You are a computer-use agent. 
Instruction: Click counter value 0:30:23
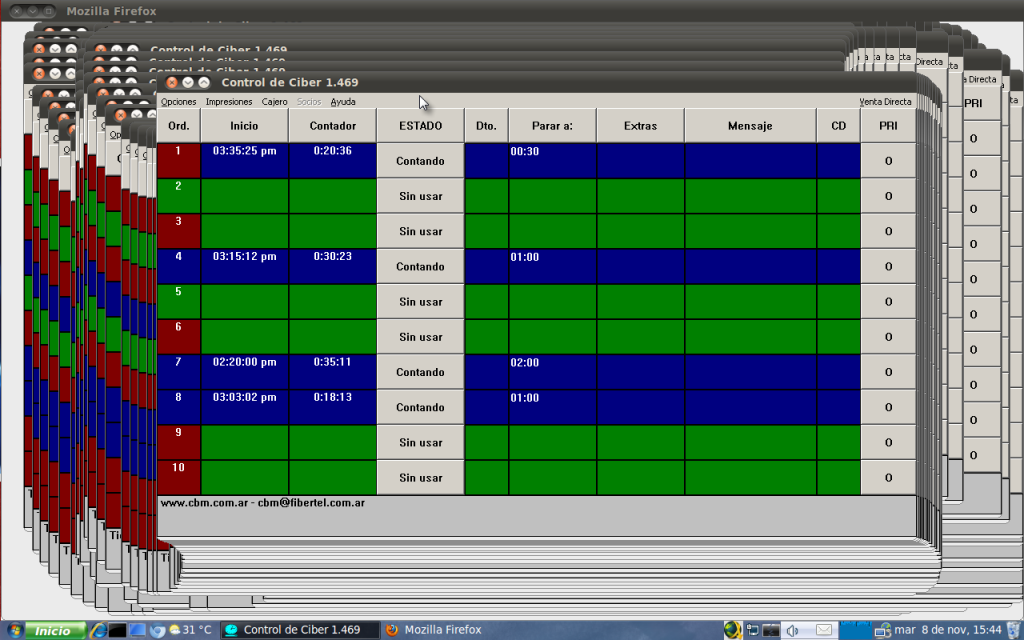pos(332,257)
